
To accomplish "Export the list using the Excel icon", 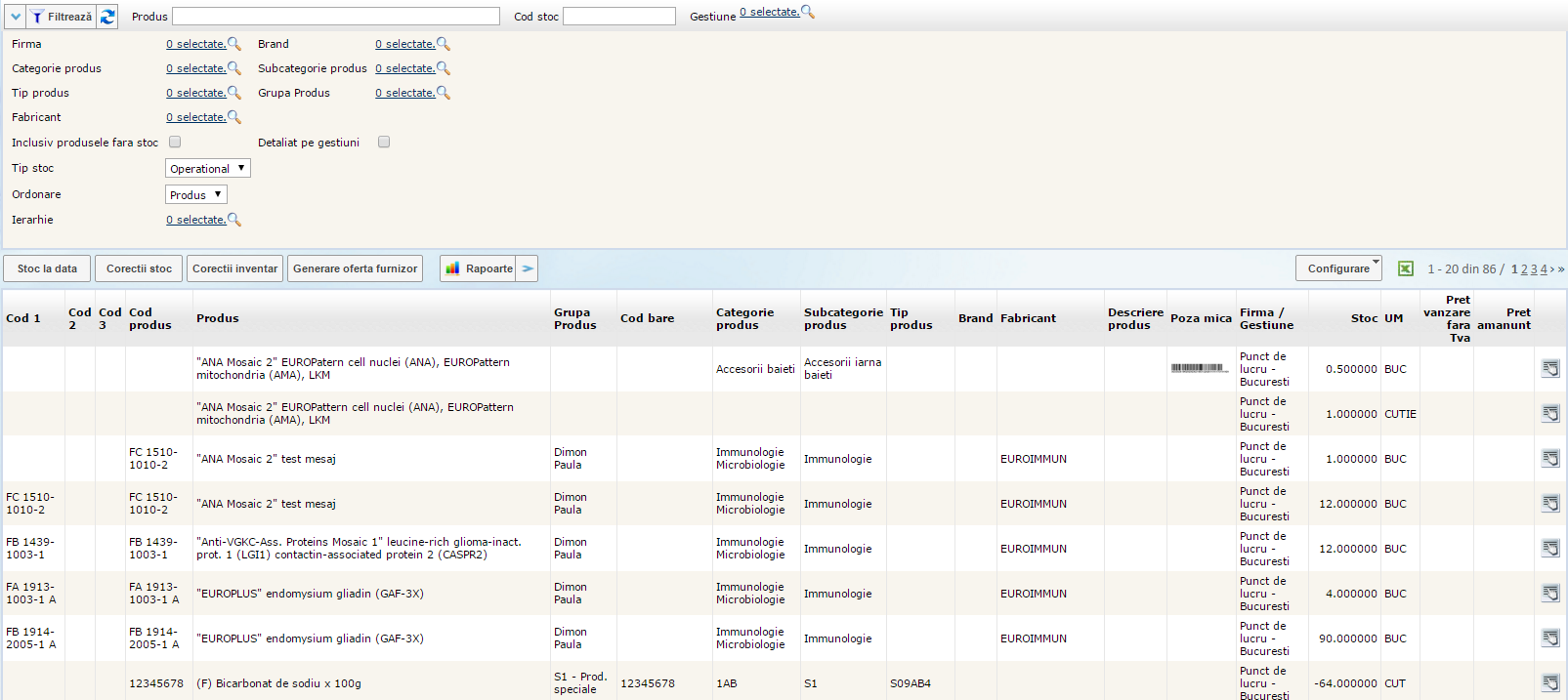I will point(1405,268).
